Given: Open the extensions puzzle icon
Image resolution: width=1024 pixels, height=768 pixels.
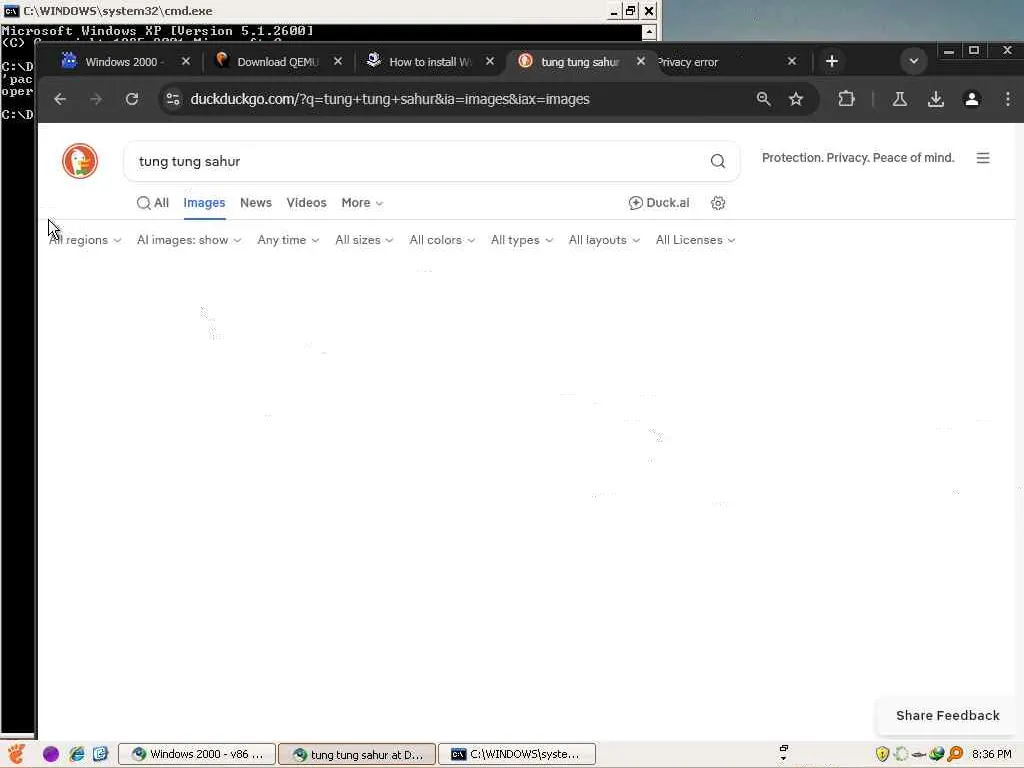Looking at the screenshot, I should (x=846, y=99).
